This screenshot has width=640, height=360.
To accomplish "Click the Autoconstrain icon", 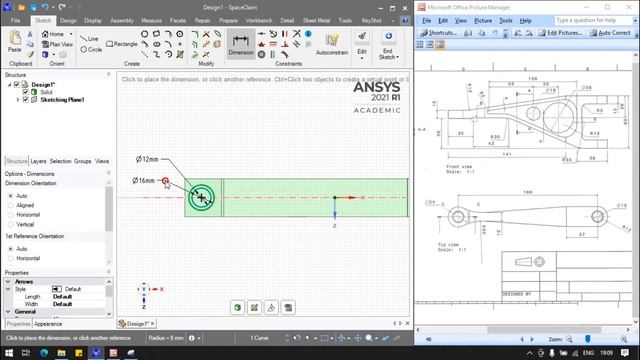I will pos(332,41).
